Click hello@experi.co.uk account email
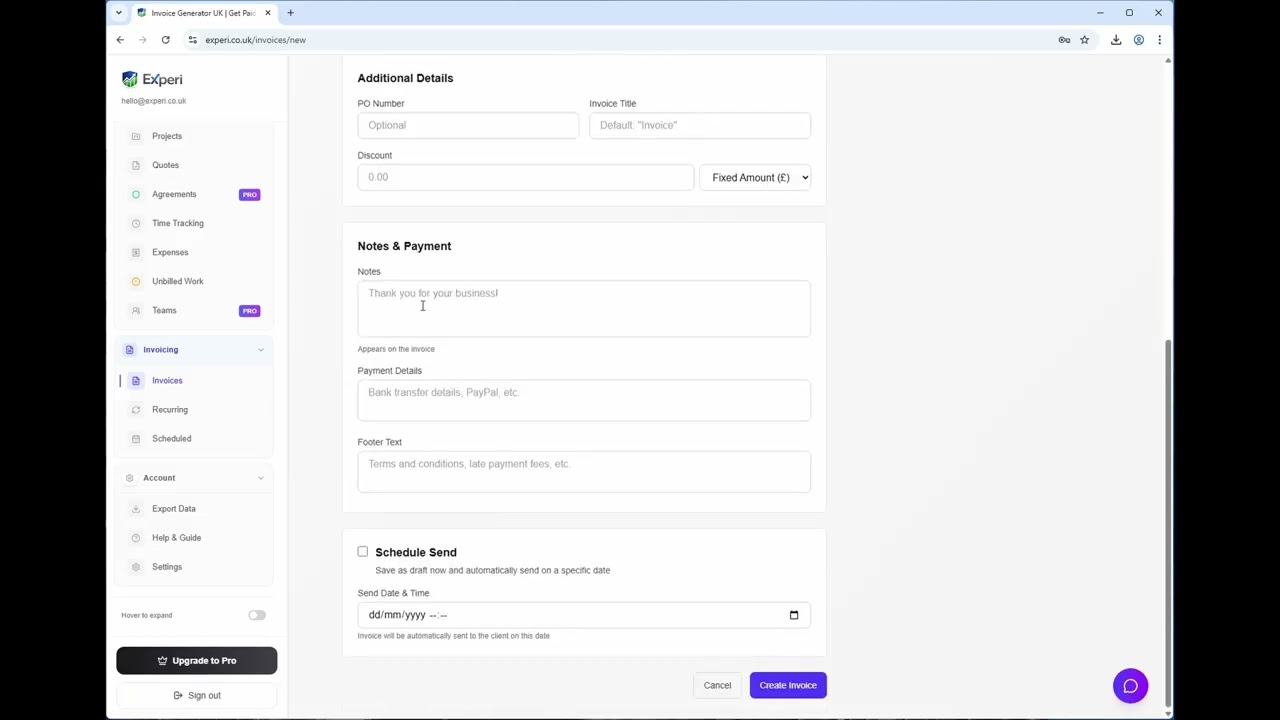1280x720 pixels. pos(154,101)
